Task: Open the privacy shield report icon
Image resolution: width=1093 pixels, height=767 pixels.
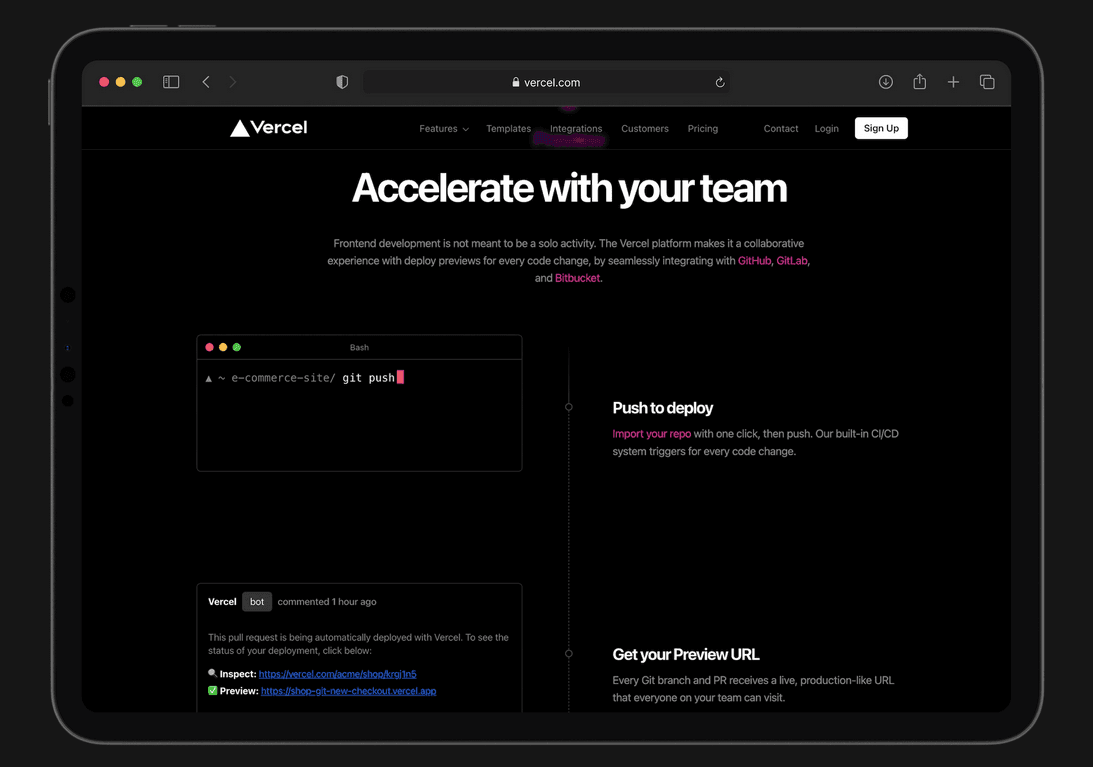Action: (342, 82)
